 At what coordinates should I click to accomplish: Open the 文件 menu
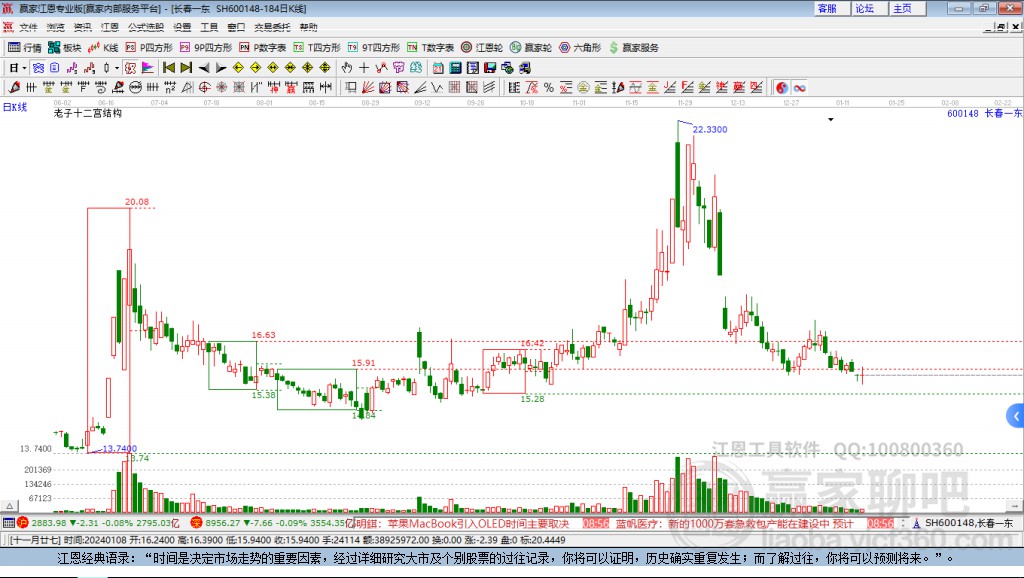(x=28, y=27)
